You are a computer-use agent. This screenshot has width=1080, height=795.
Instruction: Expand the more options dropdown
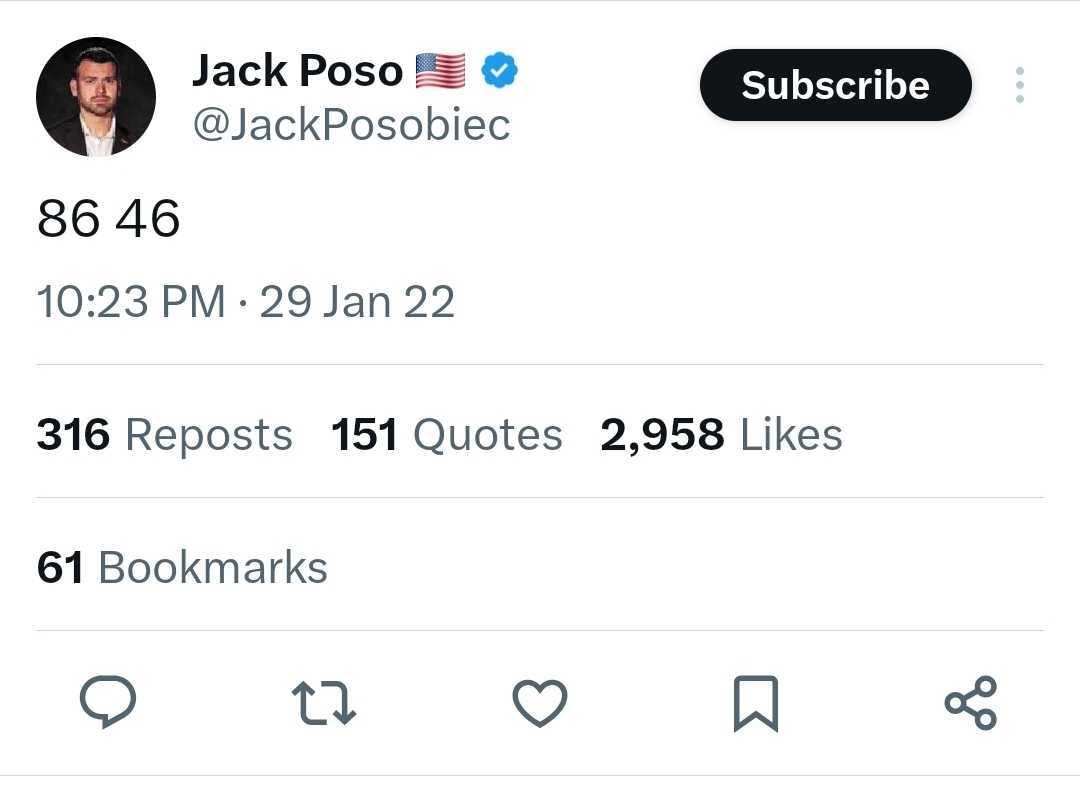pyautogui.click(x=1020, y=86)
